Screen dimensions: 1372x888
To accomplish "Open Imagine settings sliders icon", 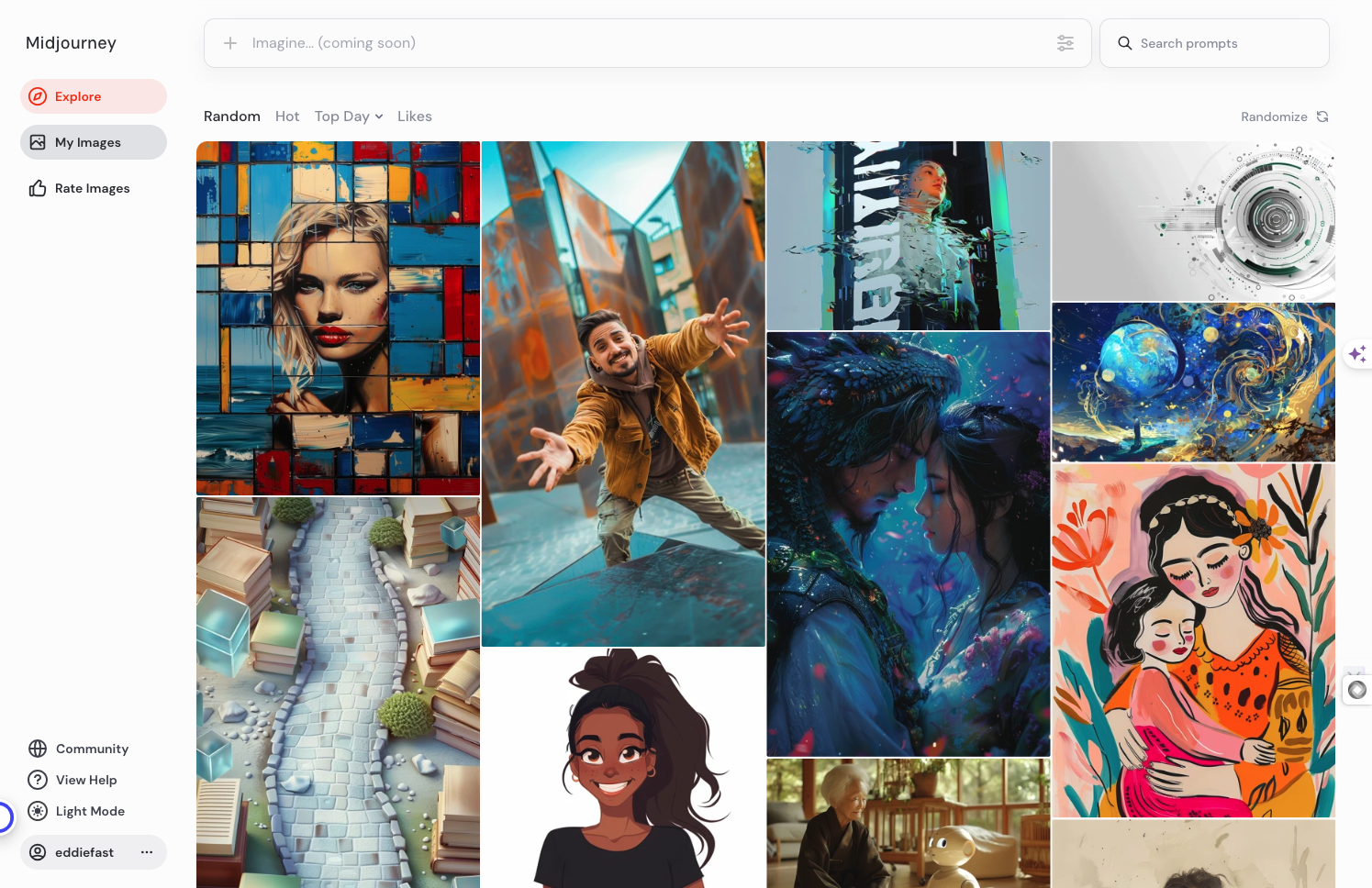I will [x=1065, y=43].
